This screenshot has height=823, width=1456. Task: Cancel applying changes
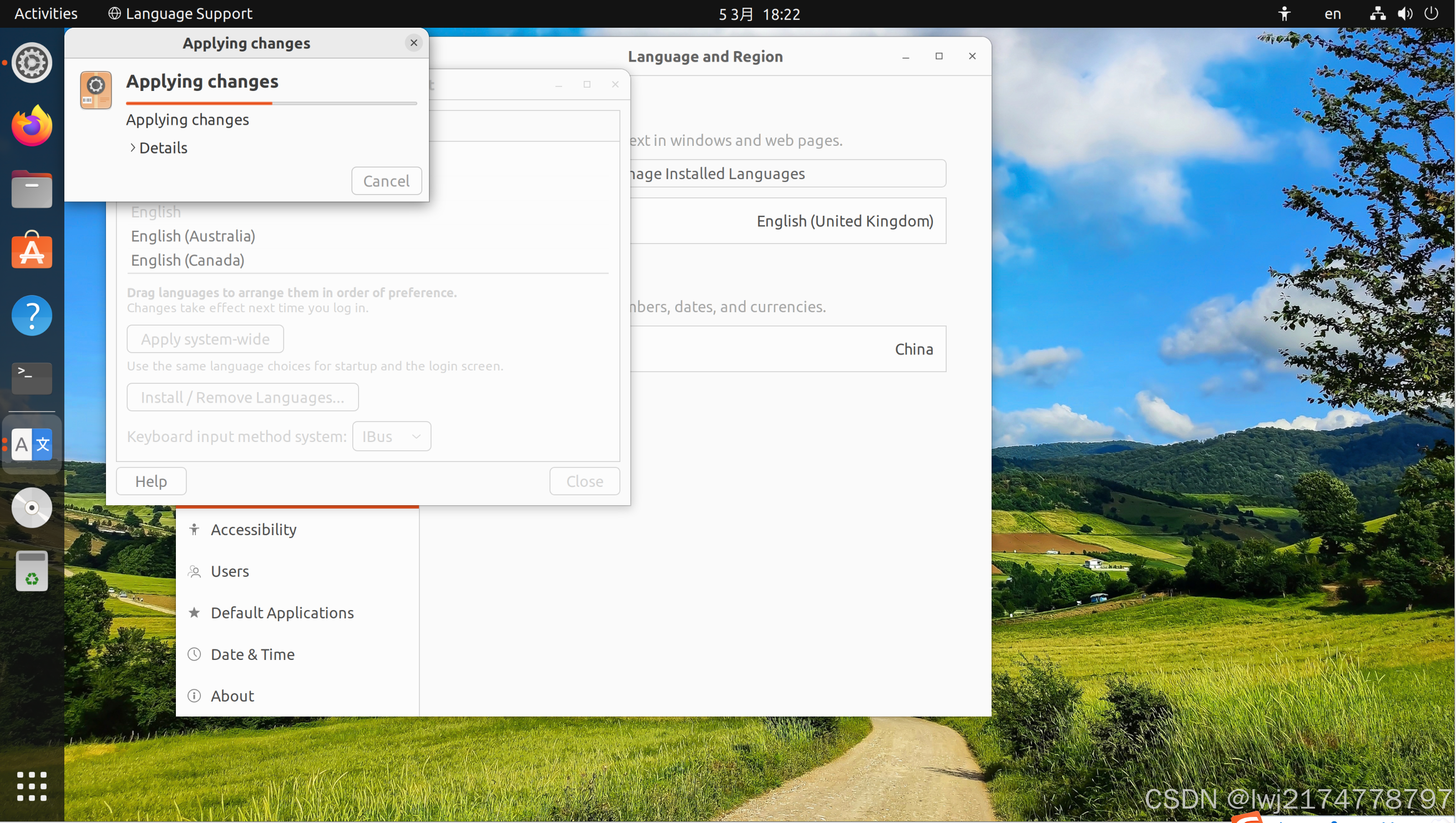coord(387,181)
